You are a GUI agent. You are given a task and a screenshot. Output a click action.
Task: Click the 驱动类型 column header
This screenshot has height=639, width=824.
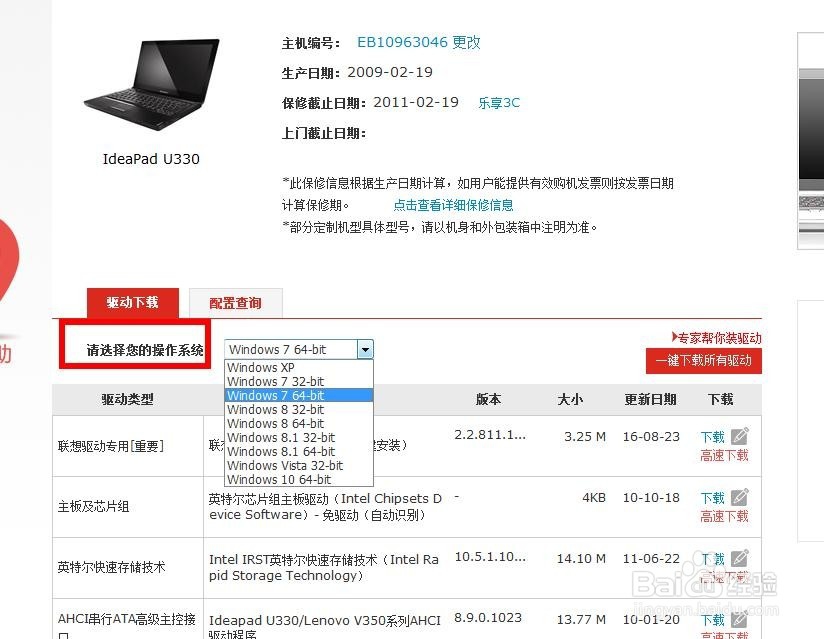[128, 399]
